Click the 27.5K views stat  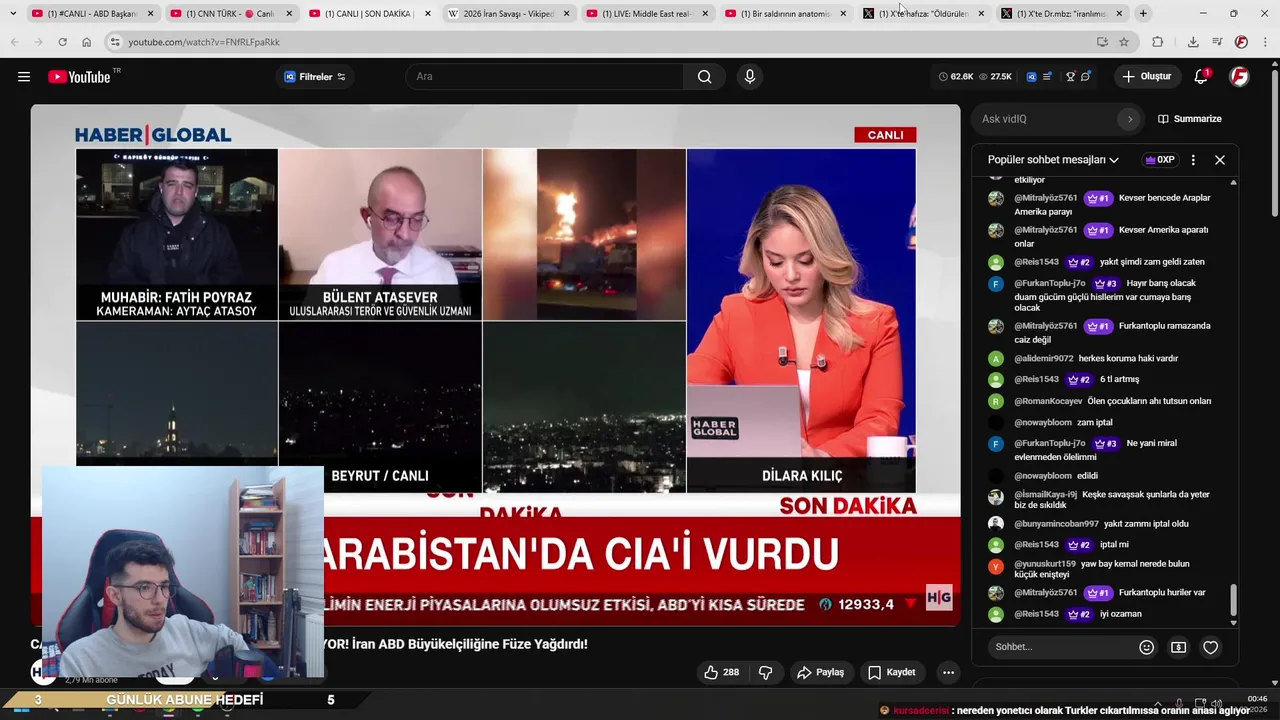(996, 77)
